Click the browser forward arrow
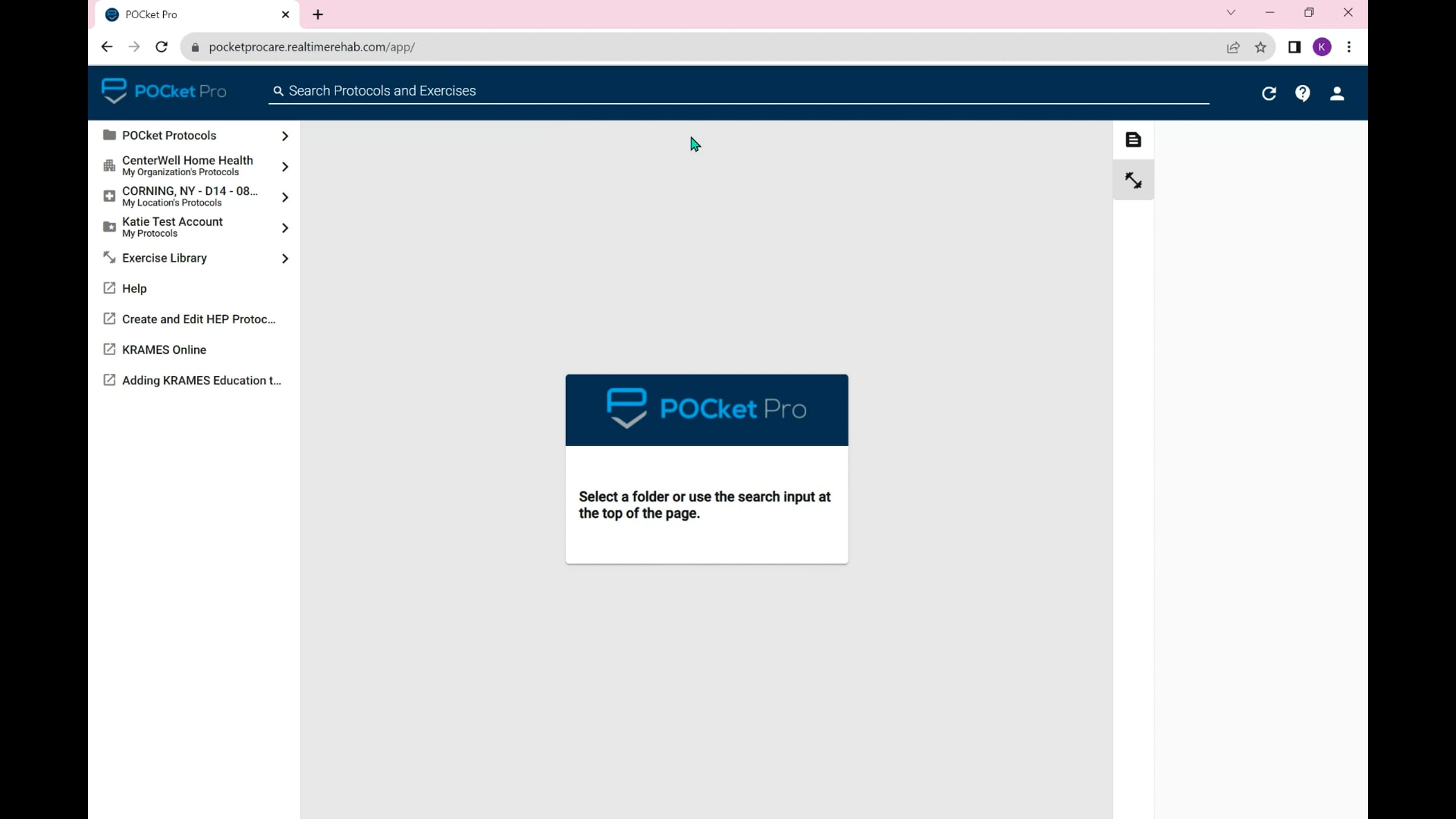 click(134, 47)
